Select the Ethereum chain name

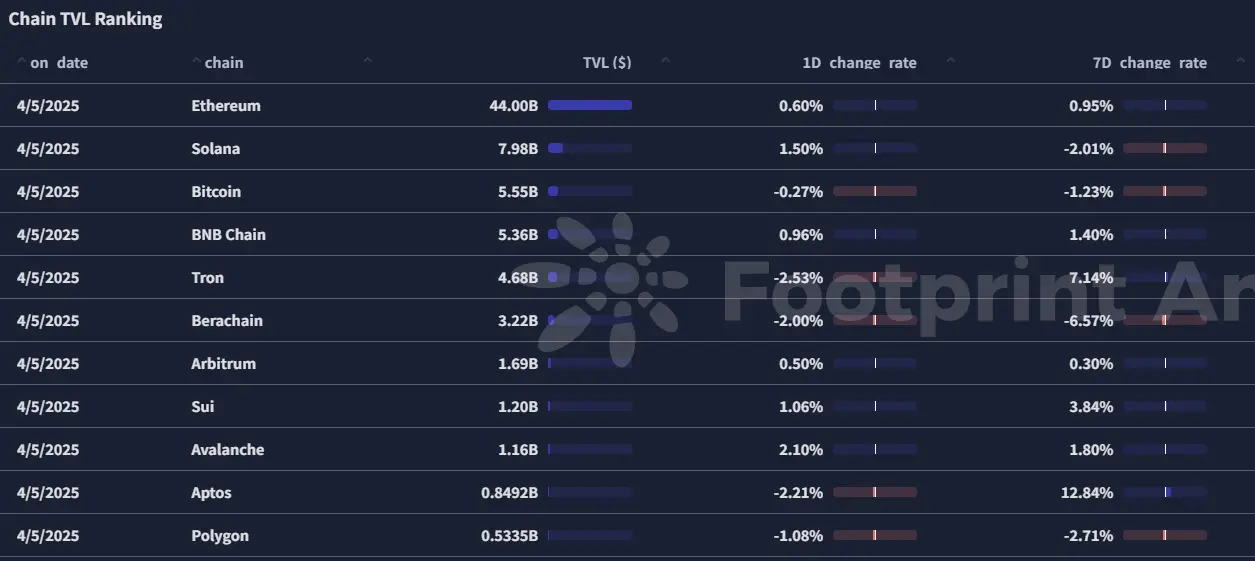226,106
